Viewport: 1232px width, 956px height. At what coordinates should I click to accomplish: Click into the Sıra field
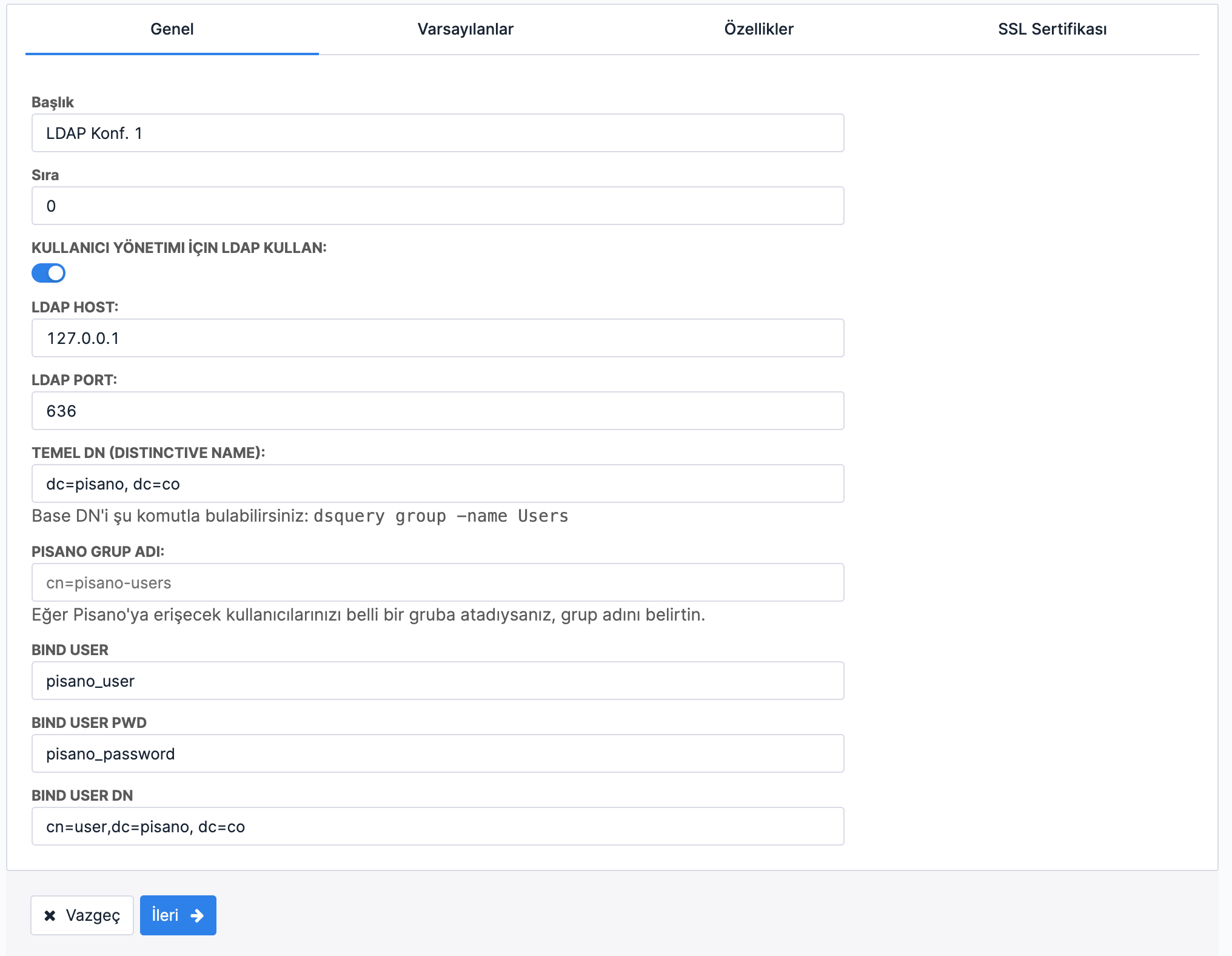pos(437,206)
